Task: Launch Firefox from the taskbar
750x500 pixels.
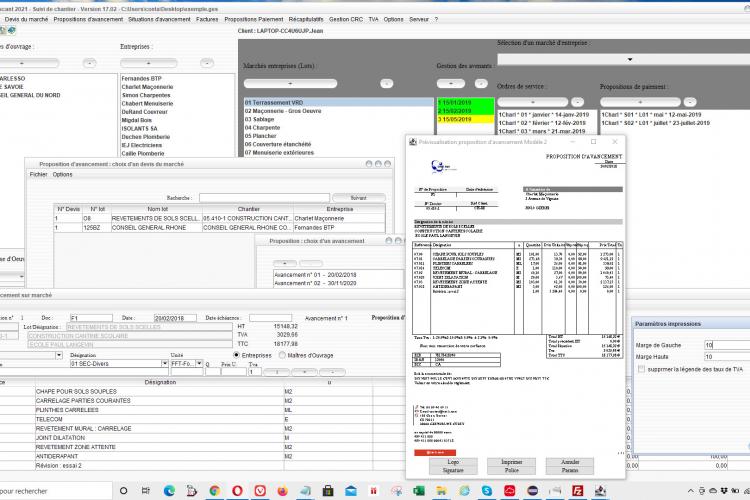Action: tap(282, 490)
